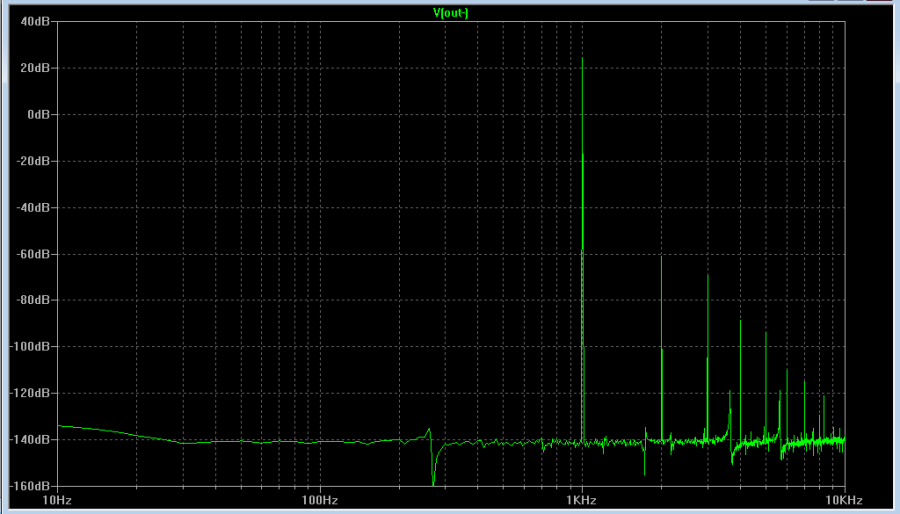Screen dimensions: 900x514
Task: Click the 20dB vertical axis label
Action: pos(35,68)
